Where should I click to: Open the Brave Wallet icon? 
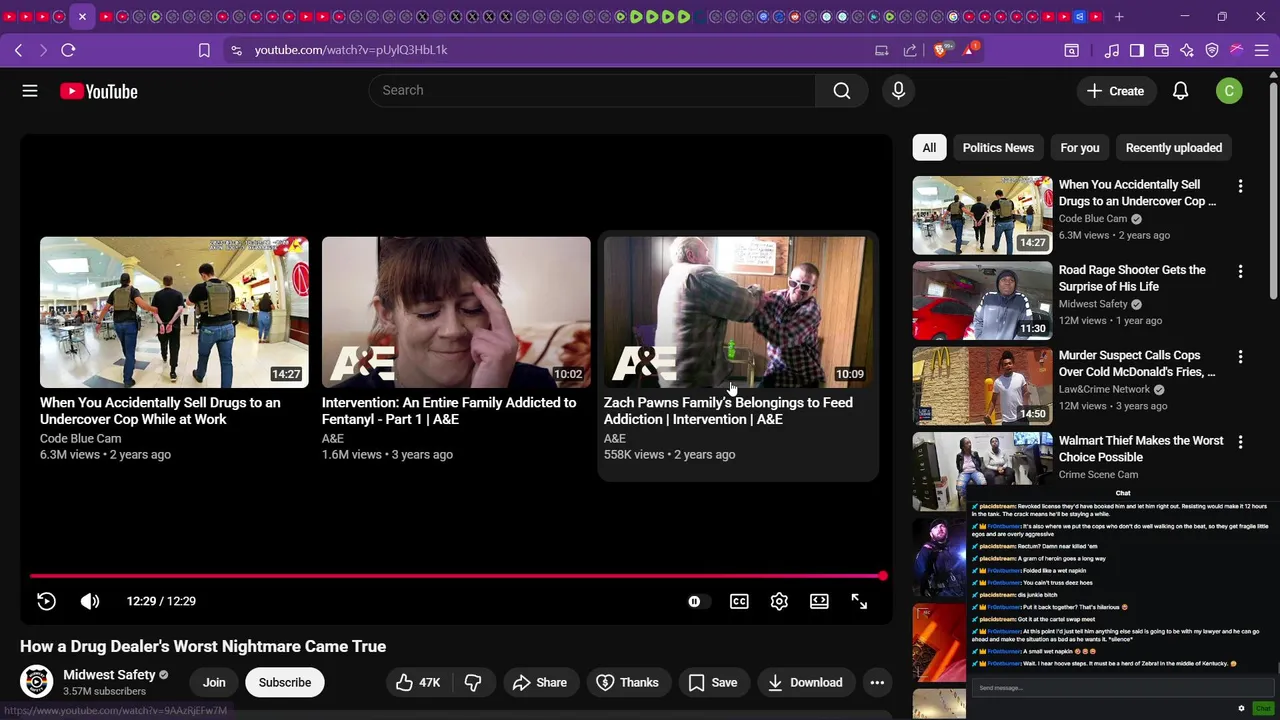pyautogui.click(x=1162, y=50)
